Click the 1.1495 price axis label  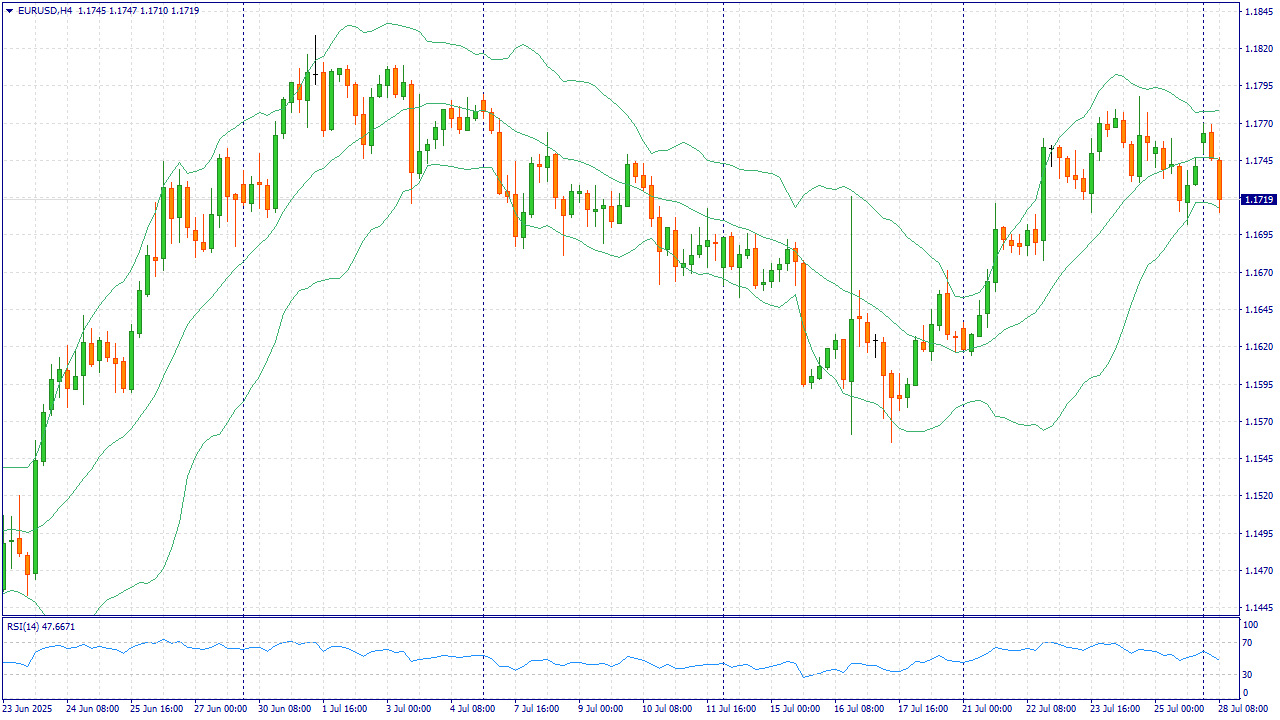(x=1257, y=533)
